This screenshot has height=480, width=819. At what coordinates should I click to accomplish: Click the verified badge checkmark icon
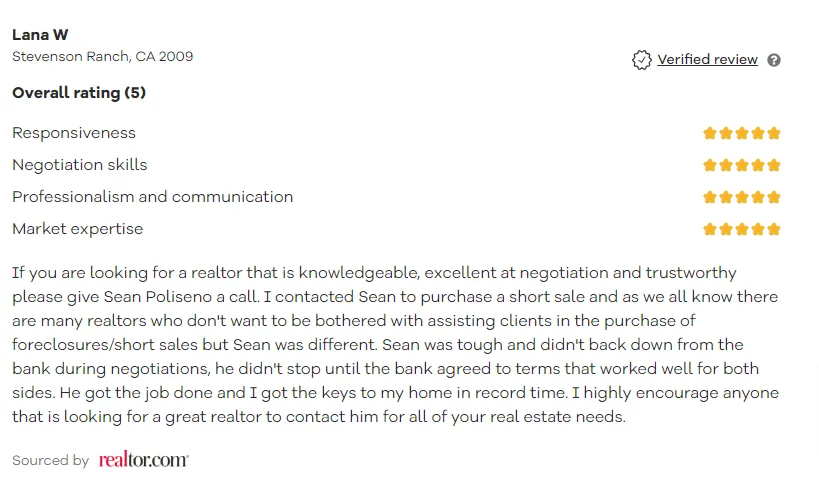tap(641, 60)
